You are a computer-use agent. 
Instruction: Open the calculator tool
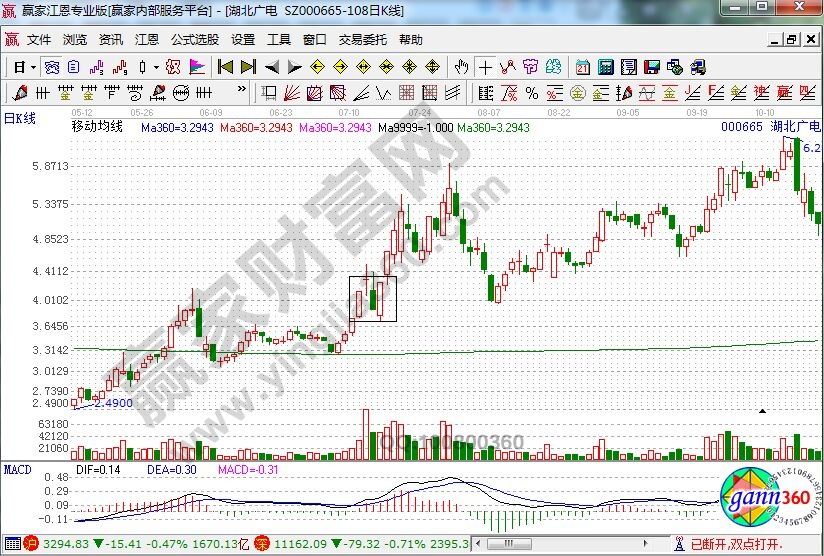[606, 67]
